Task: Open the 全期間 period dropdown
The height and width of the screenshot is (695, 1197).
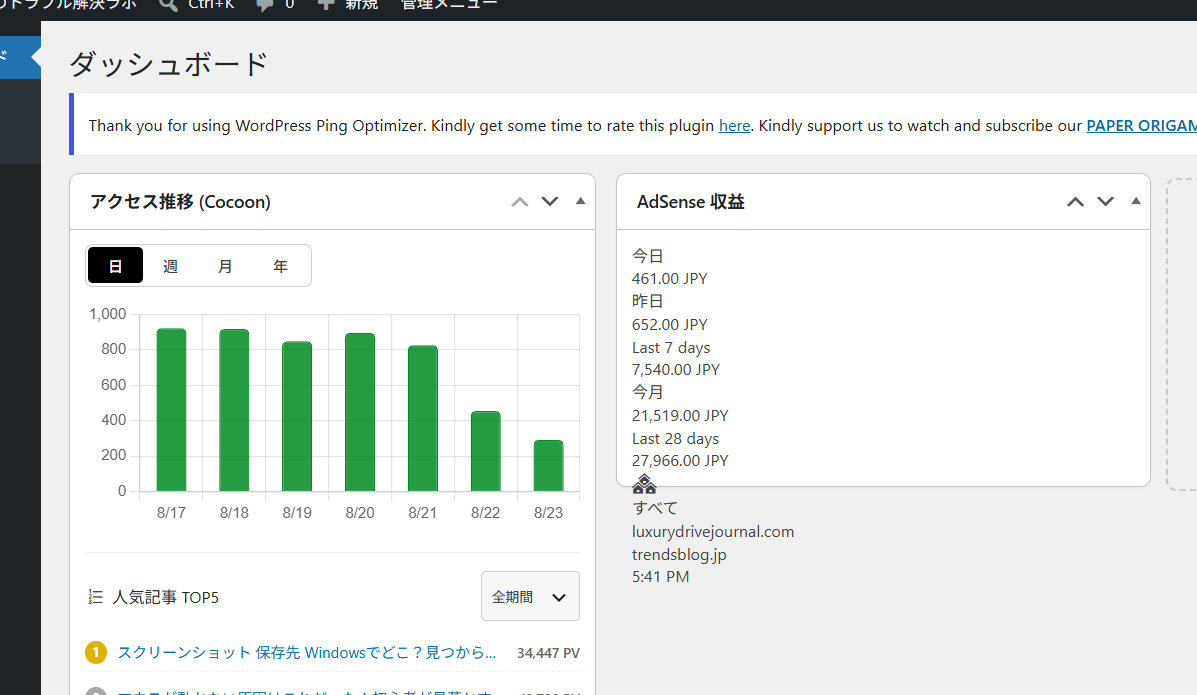Action: (x=531, y=596)
